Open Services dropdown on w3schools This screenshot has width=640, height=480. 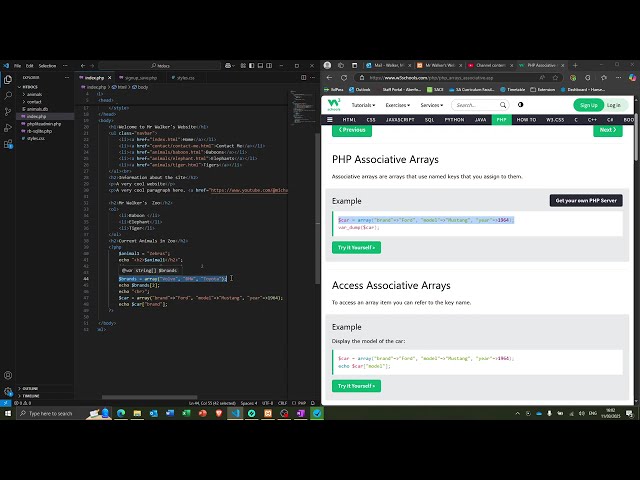(432, 105)
